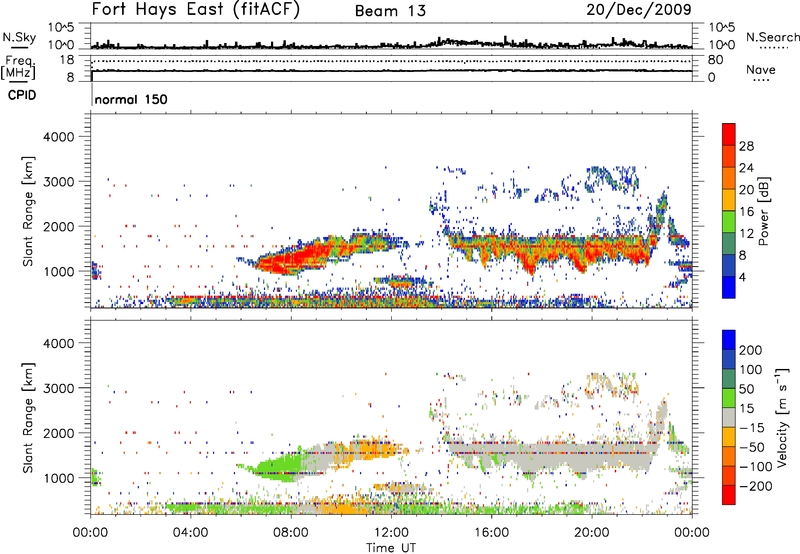Click the 'normal 150' CPID text

[131, 99]
